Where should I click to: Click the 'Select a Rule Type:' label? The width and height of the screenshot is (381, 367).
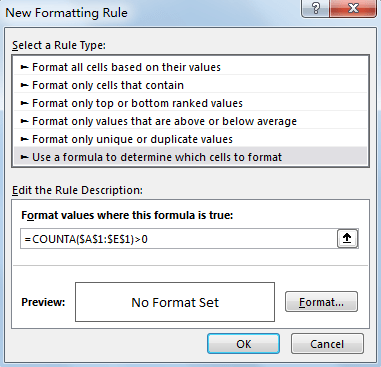59,45
